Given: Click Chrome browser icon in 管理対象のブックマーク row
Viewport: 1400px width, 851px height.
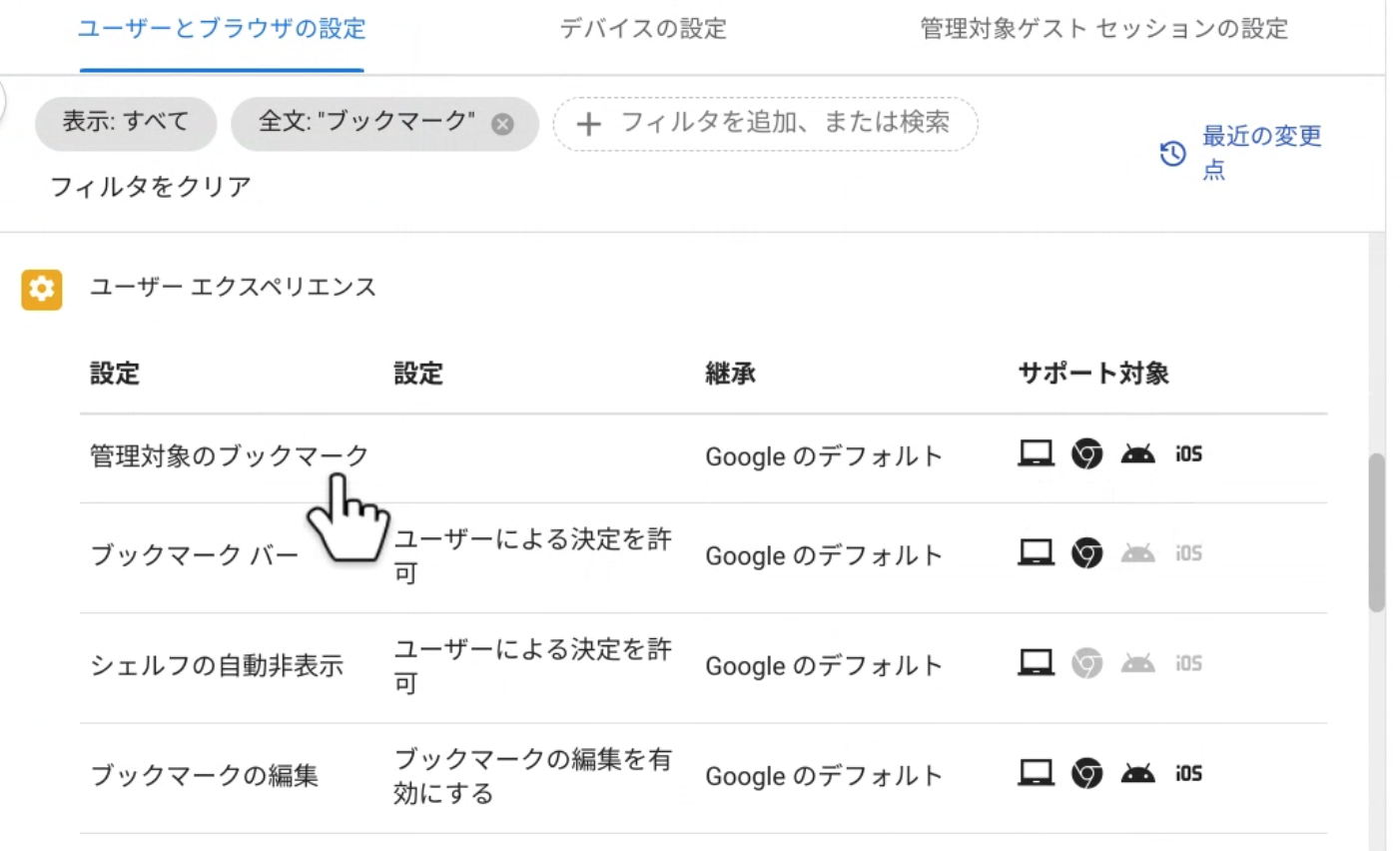Looking at the screenshot, I should (x=1086, y=454).
